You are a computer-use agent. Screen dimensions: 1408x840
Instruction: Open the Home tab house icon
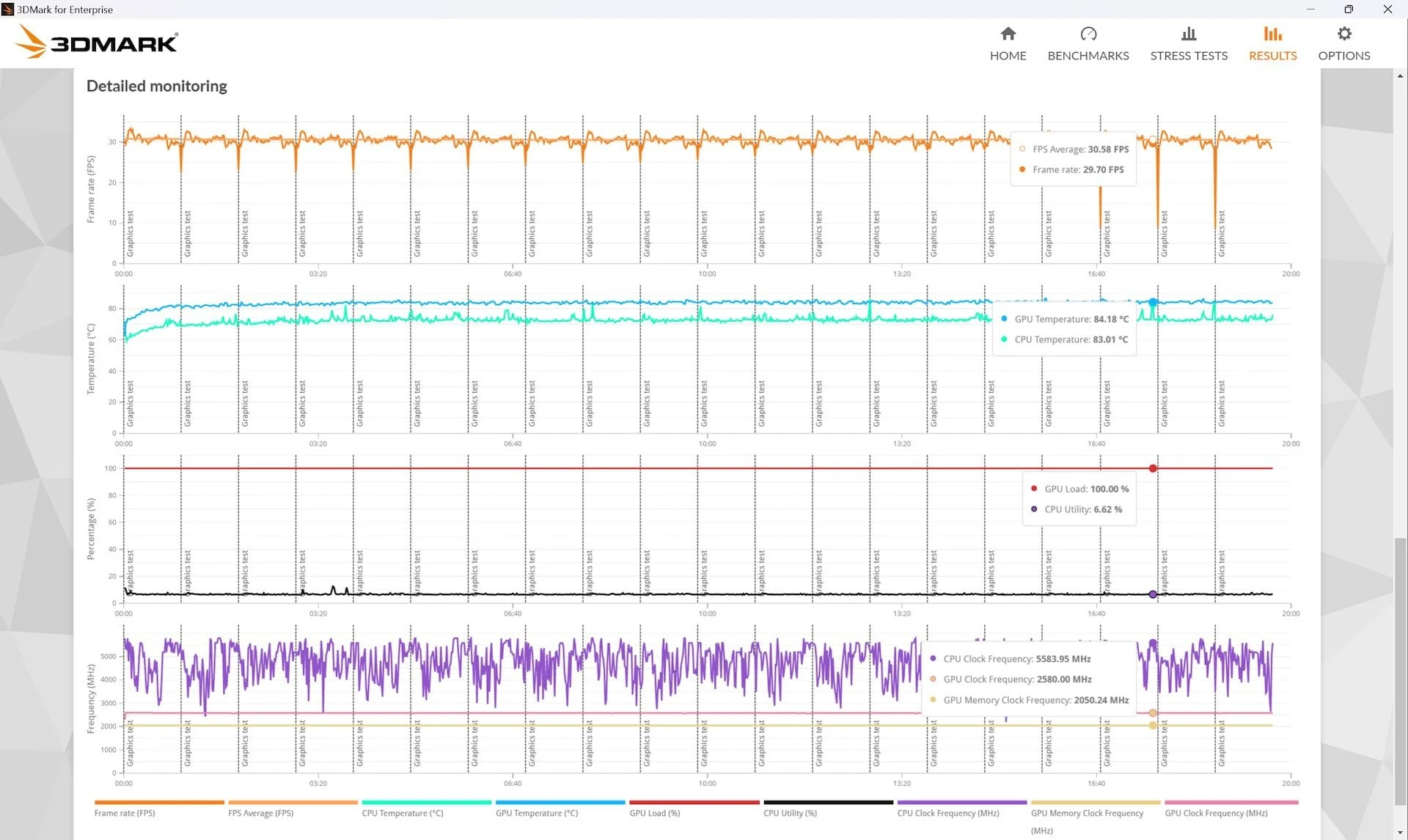tap(1008, 34)
